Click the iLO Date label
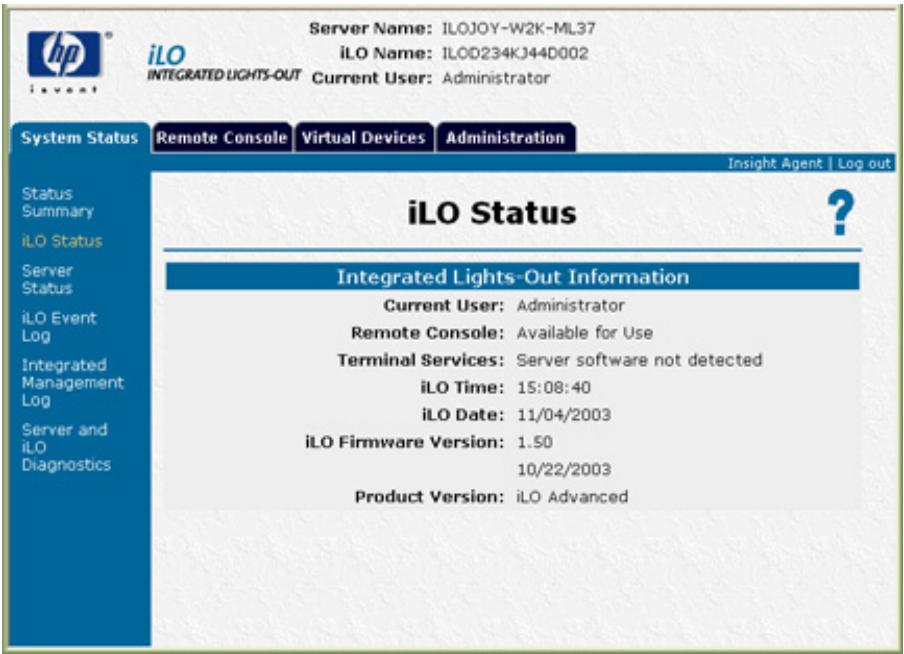 point(463,415)
